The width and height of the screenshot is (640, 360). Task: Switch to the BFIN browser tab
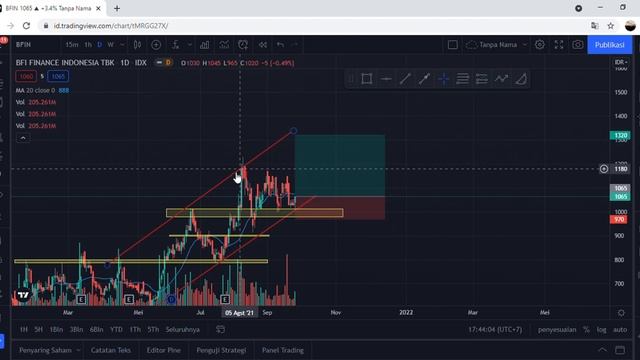[x=51, y=8]
